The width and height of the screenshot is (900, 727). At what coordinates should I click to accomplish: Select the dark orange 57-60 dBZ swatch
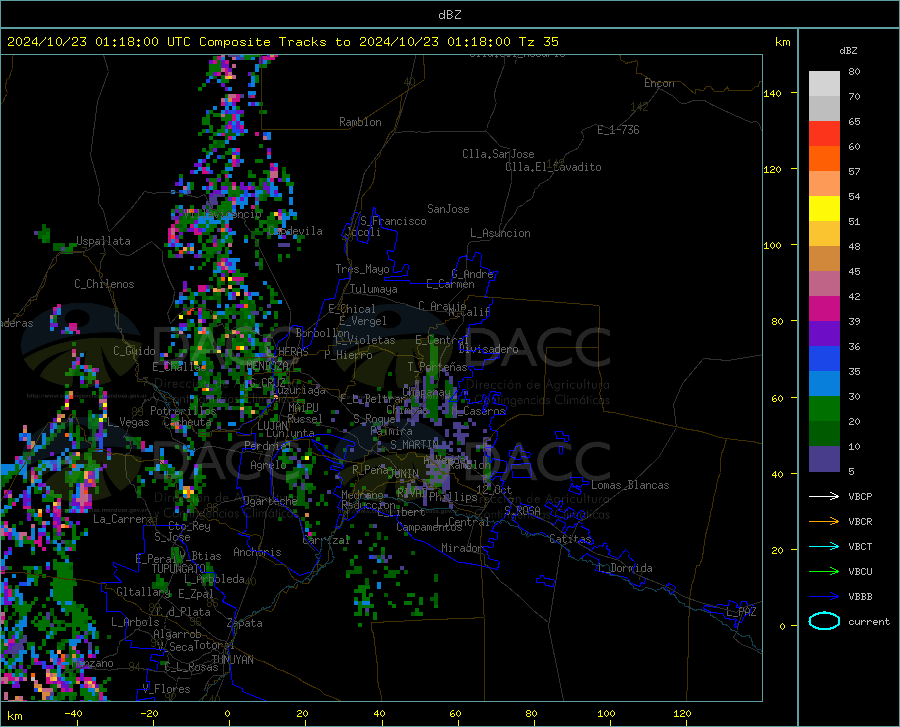(x=824, y=159)
